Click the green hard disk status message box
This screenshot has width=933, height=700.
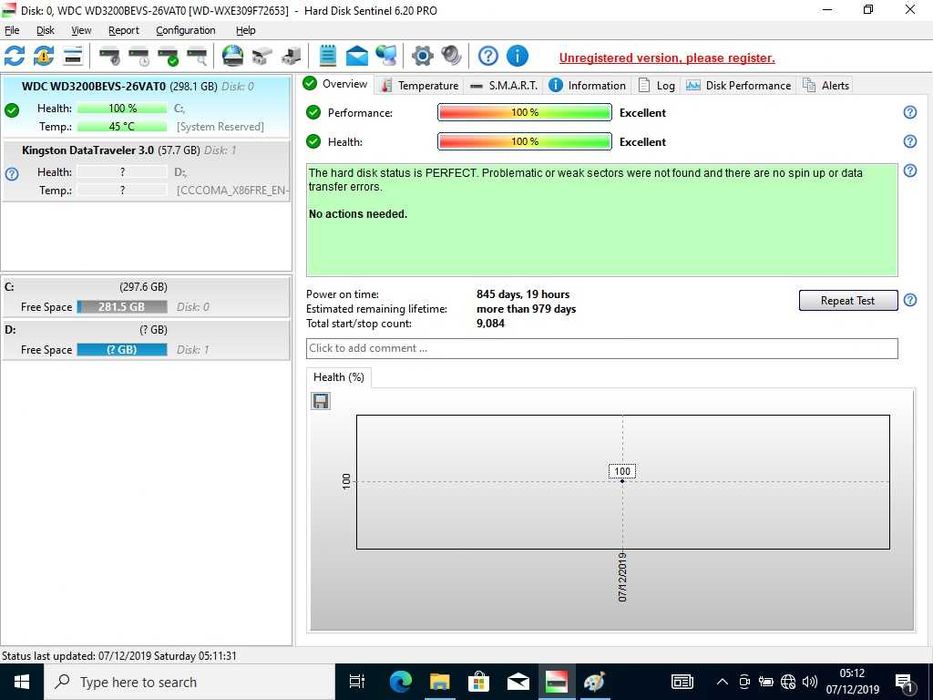point(602,220)
